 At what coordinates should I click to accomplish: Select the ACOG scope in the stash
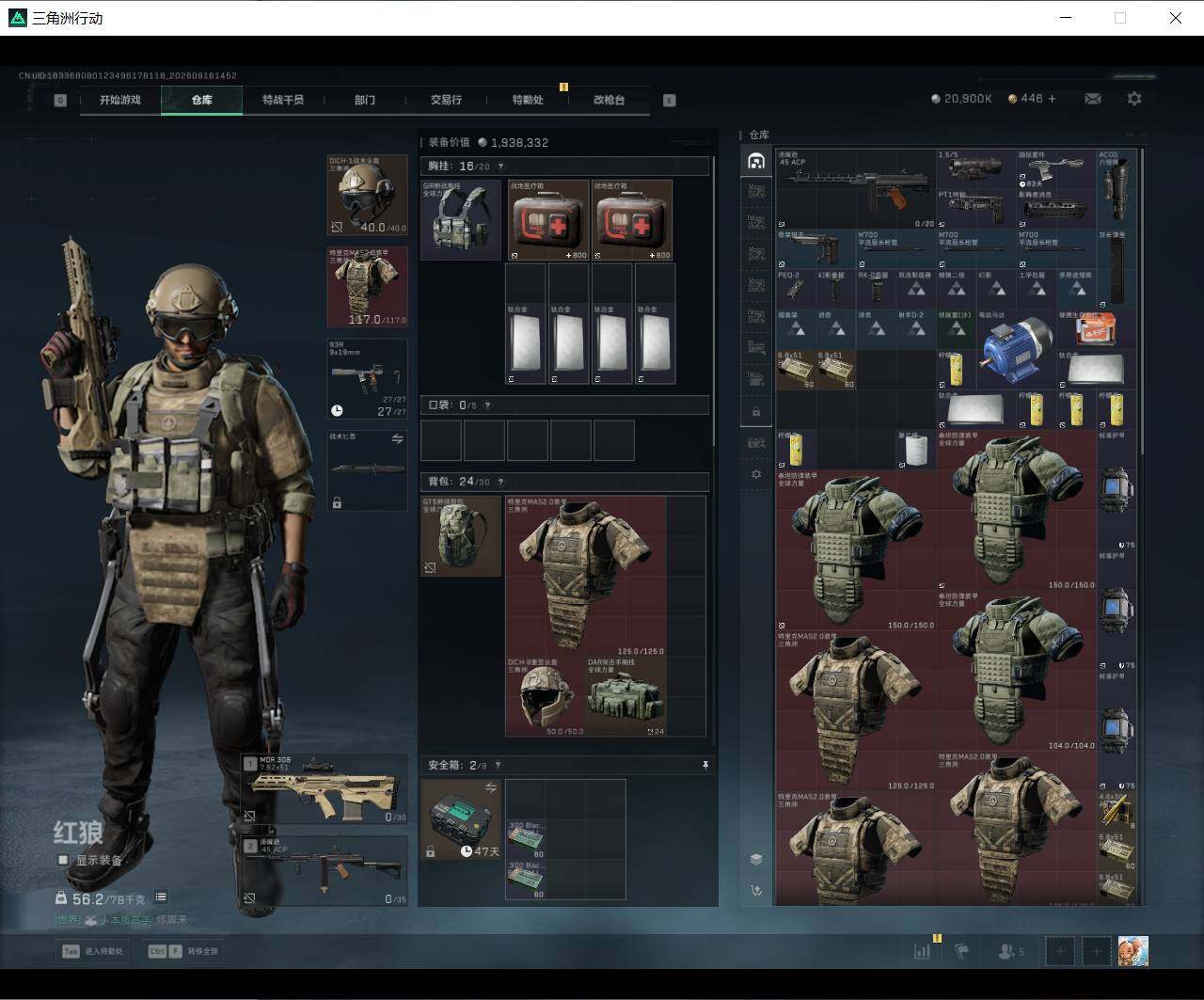[x=1117, y=188]
